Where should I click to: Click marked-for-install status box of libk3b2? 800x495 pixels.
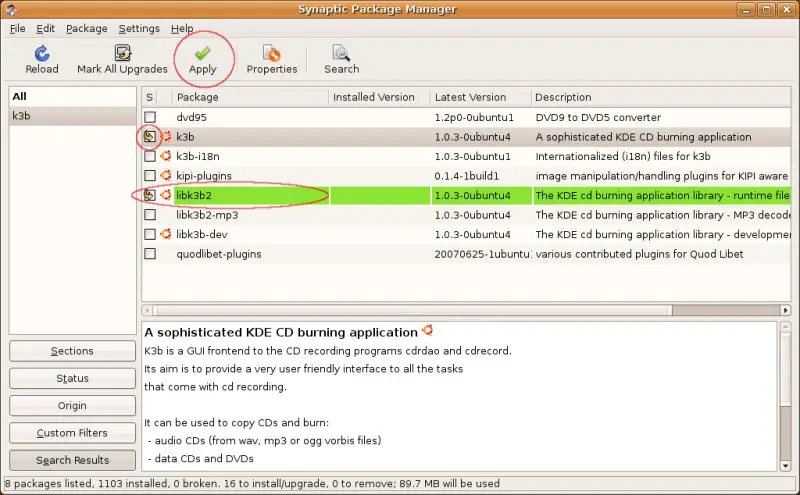click(149, 195)
